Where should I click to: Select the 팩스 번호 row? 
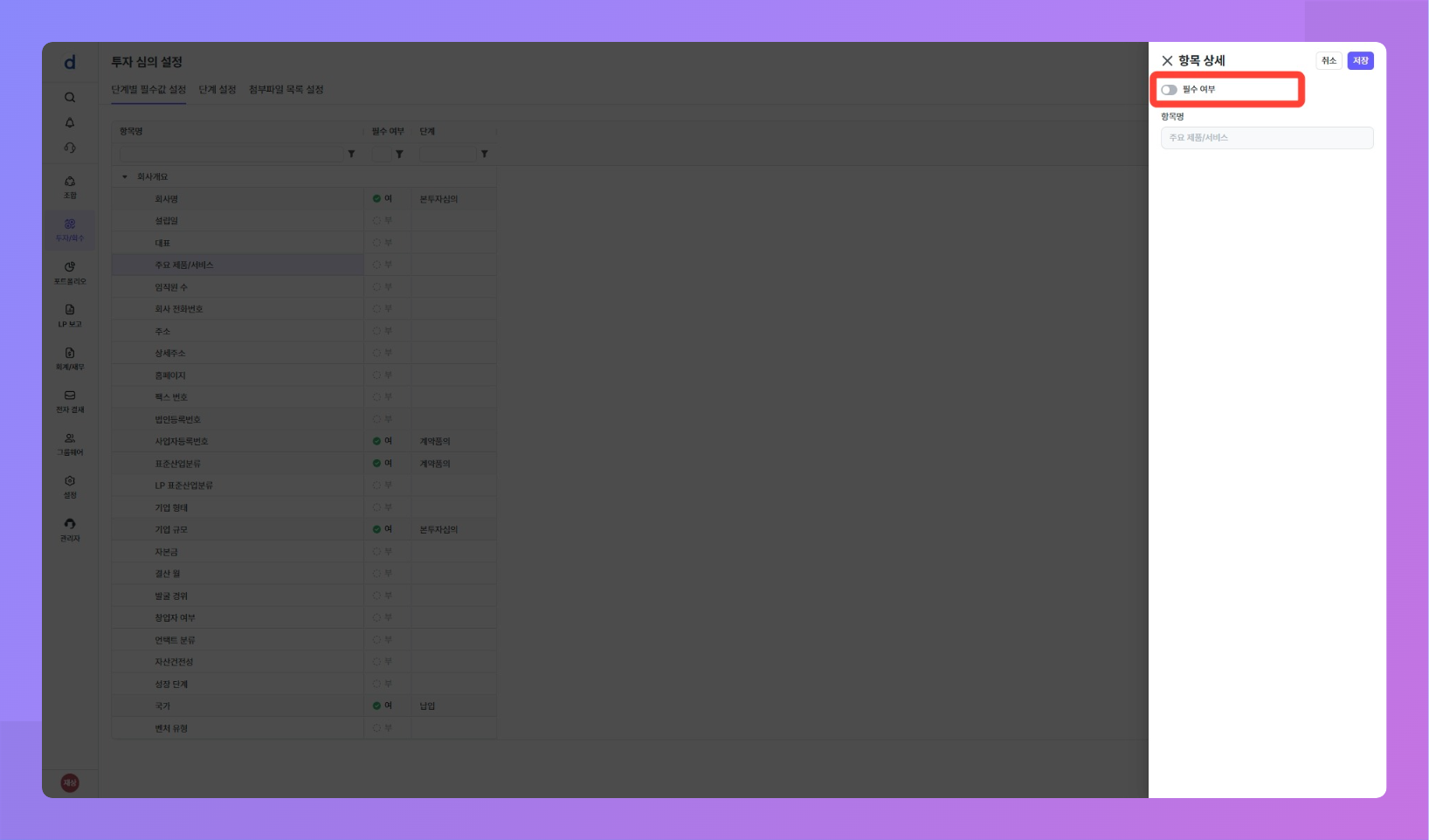point(304,397)
